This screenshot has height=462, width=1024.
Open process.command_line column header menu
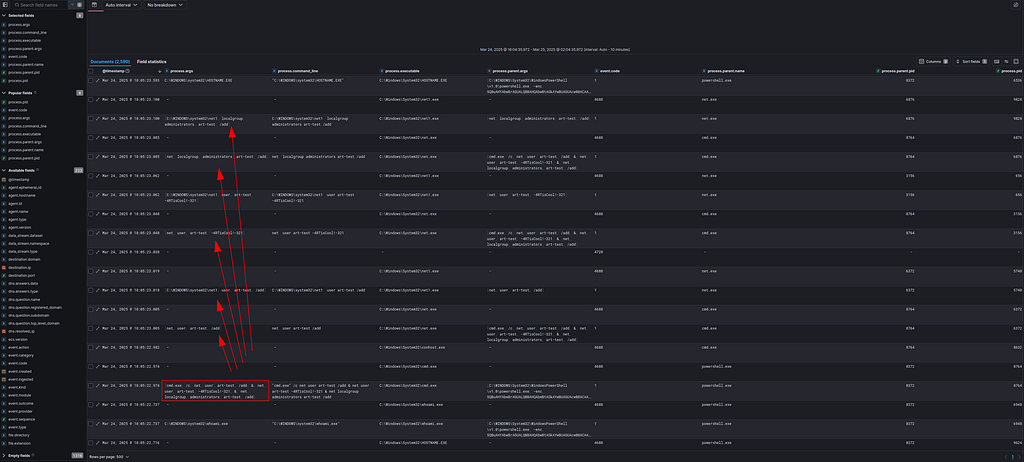coord(298,71)
